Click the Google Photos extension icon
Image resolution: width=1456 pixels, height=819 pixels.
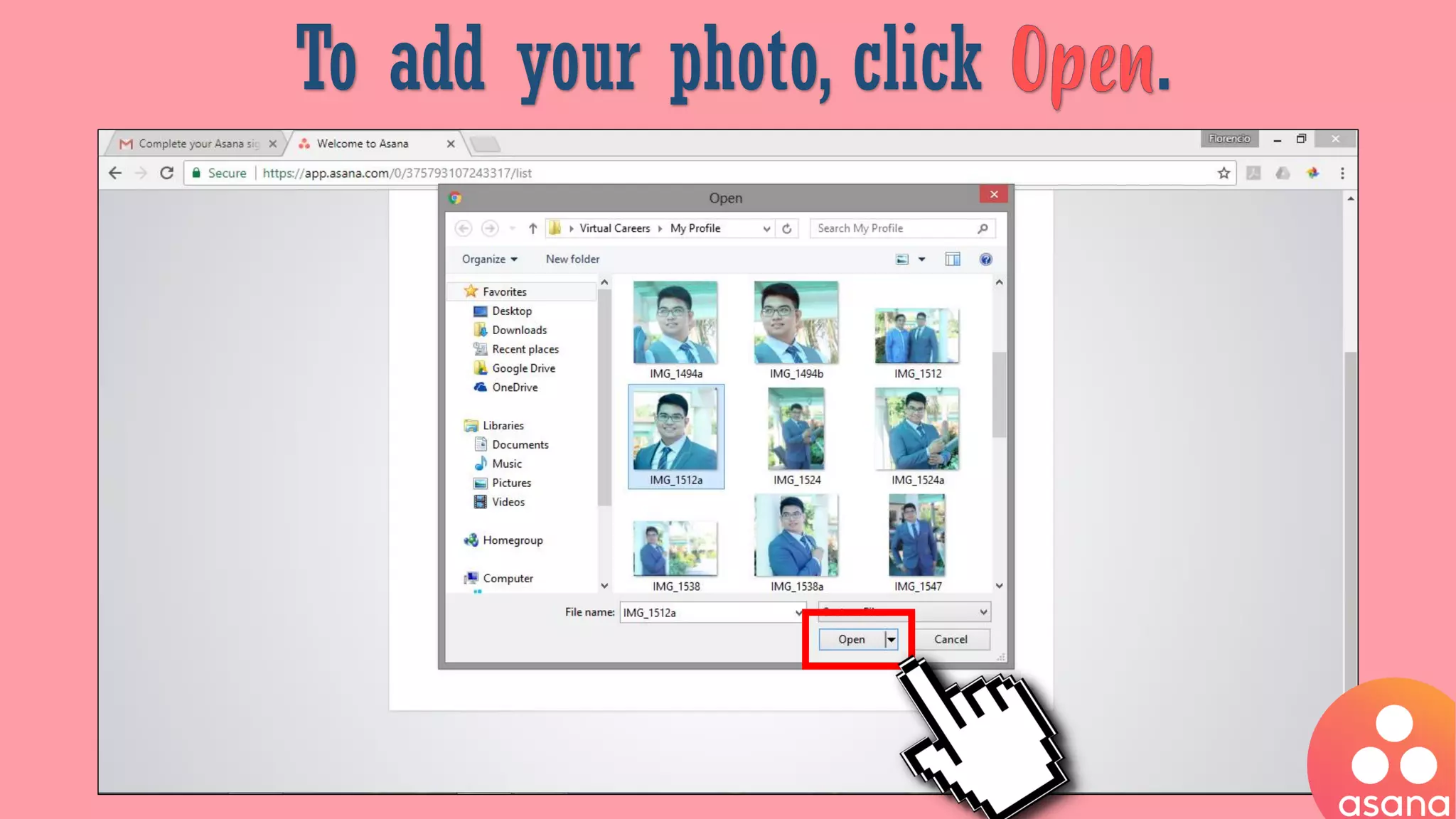(1312, 173)
